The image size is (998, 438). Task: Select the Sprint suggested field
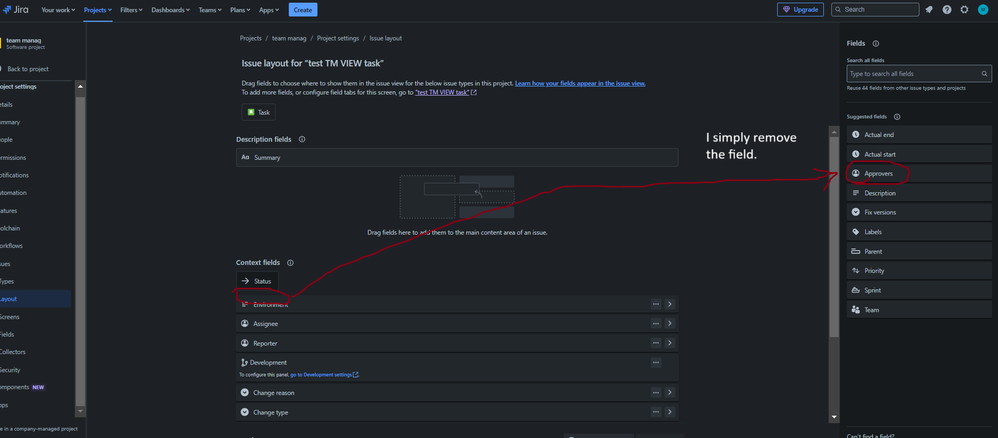[x=919, y=290]
